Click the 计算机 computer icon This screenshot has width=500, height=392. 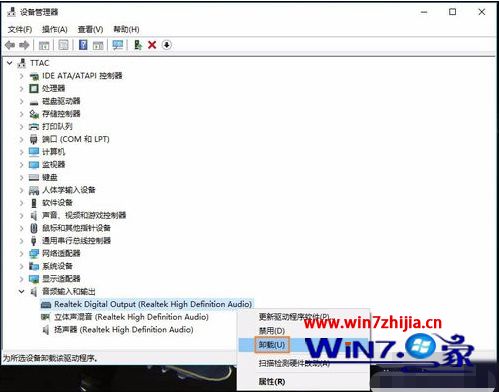pyautogui.click(x=34, y=152)
